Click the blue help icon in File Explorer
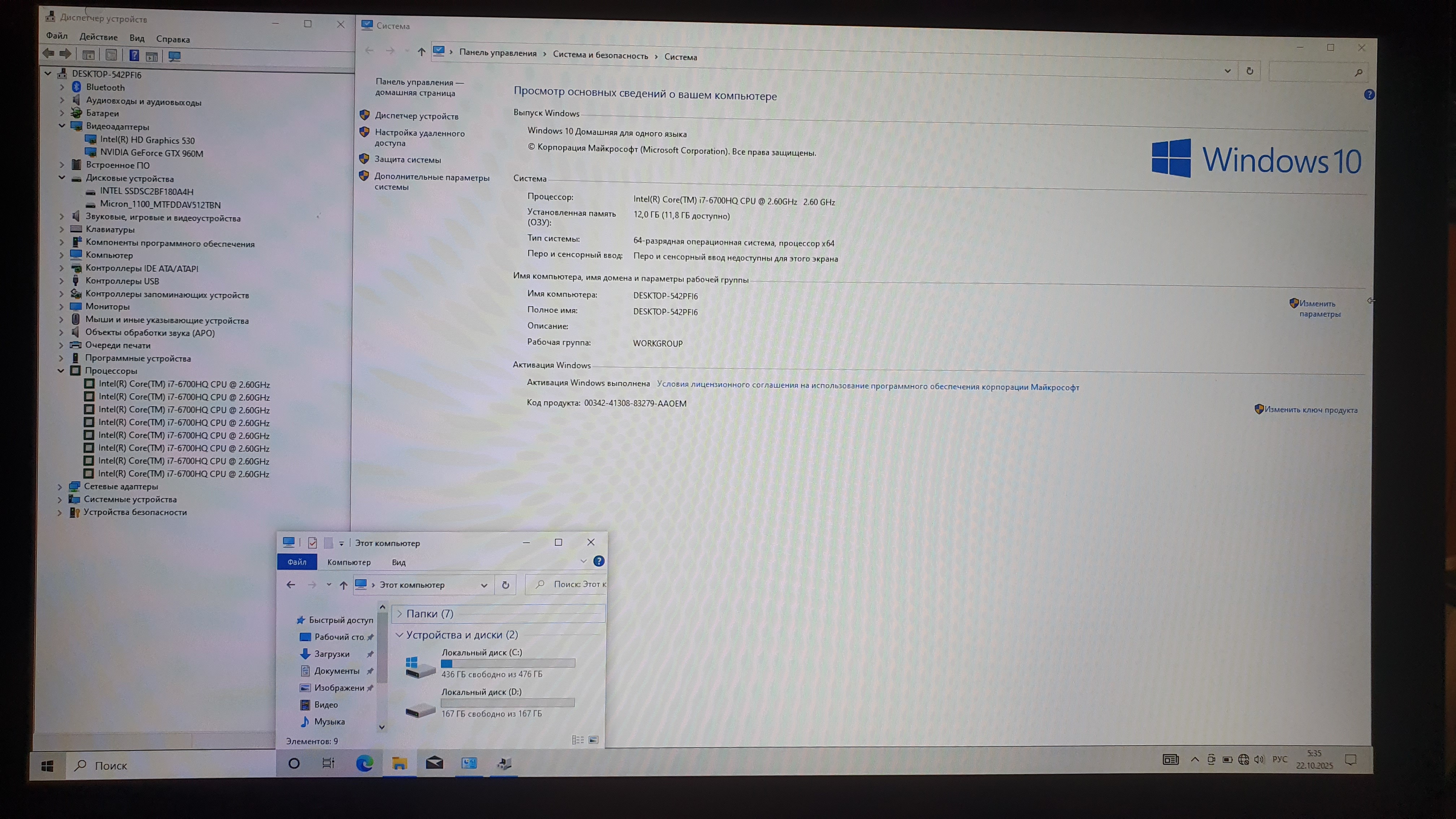This screenshot has width=1456, height=819. click(599, 561)
